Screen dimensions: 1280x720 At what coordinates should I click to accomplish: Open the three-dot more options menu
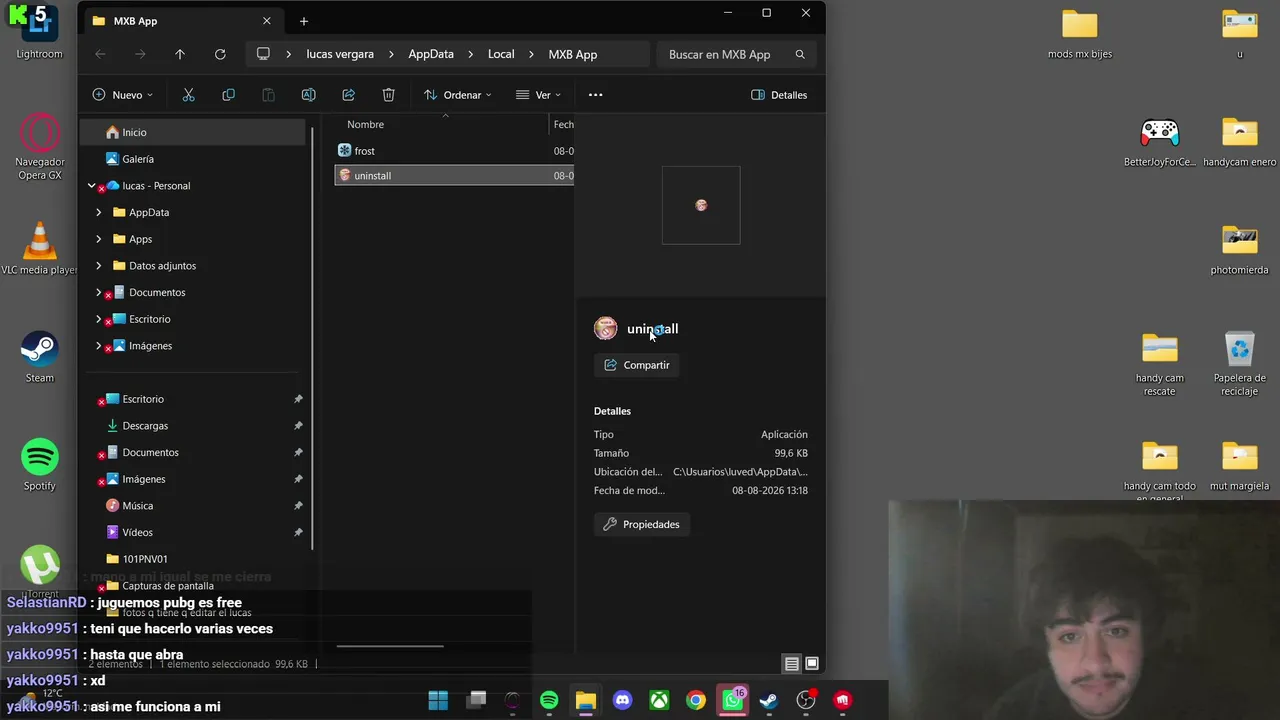click(595, 95)
